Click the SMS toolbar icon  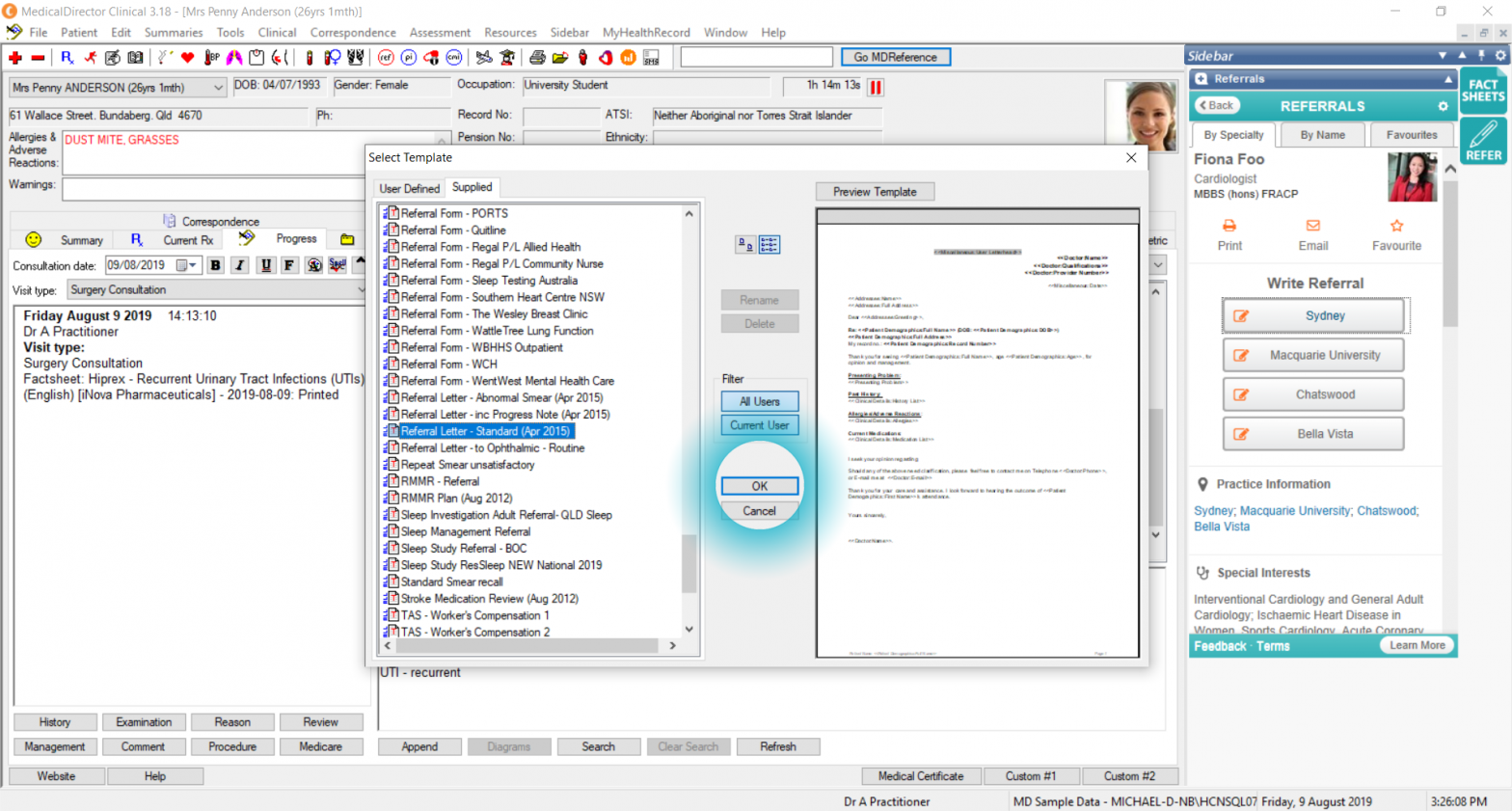coord(652,58)
